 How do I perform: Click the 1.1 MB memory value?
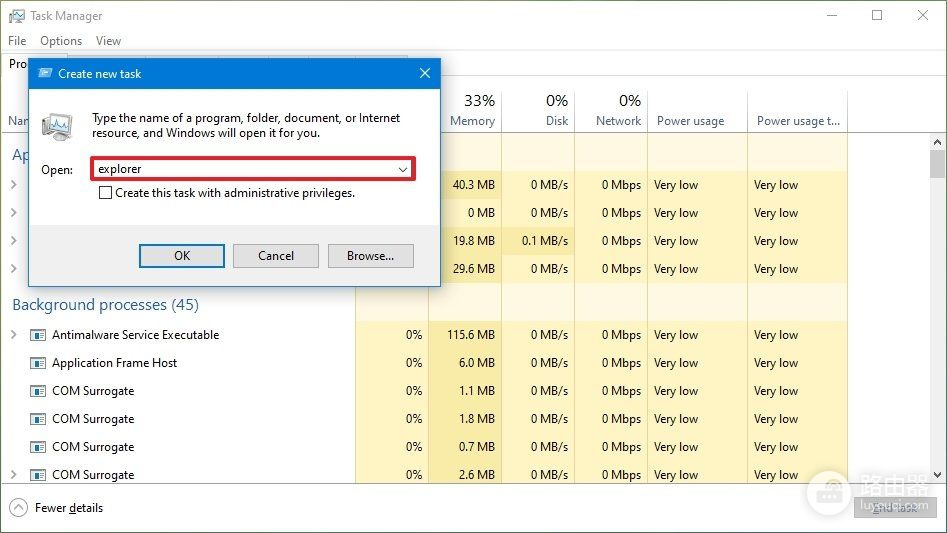click(x=477, y=391)
